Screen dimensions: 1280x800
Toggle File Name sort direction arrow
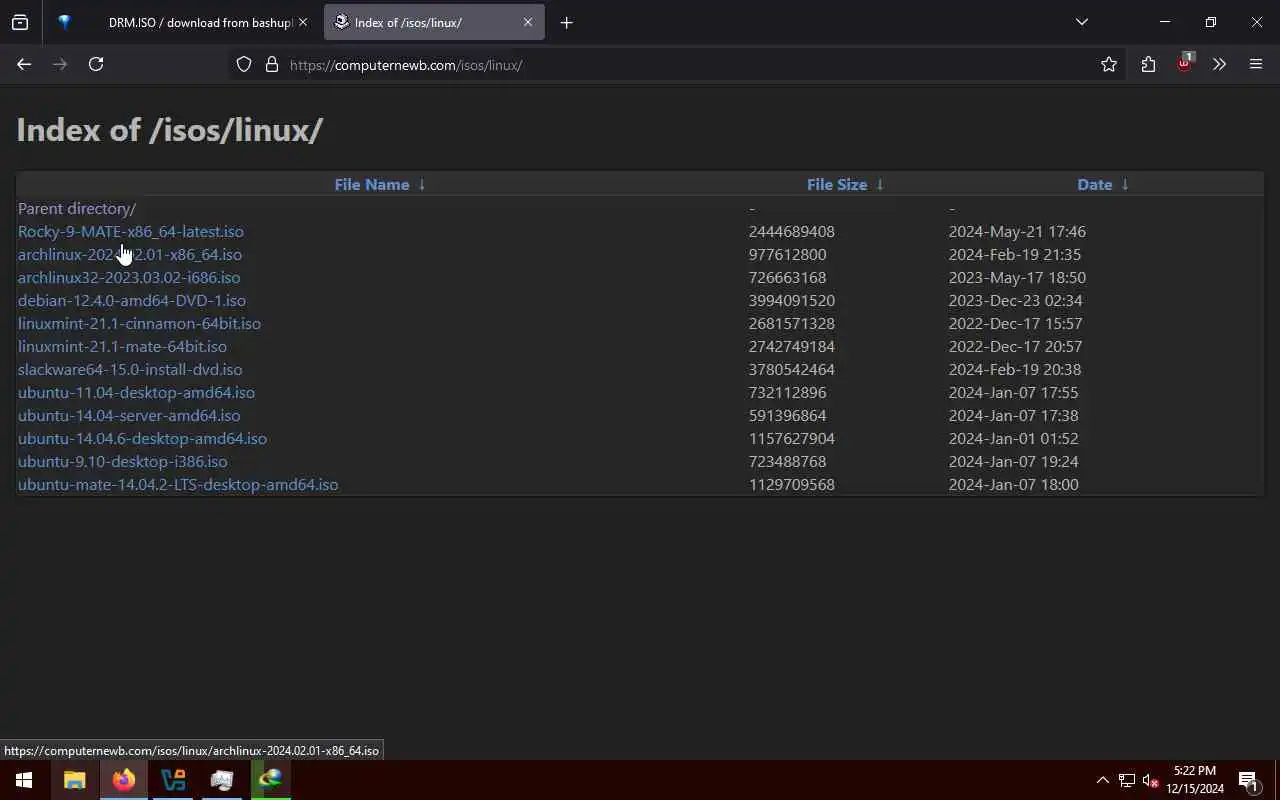422,184
